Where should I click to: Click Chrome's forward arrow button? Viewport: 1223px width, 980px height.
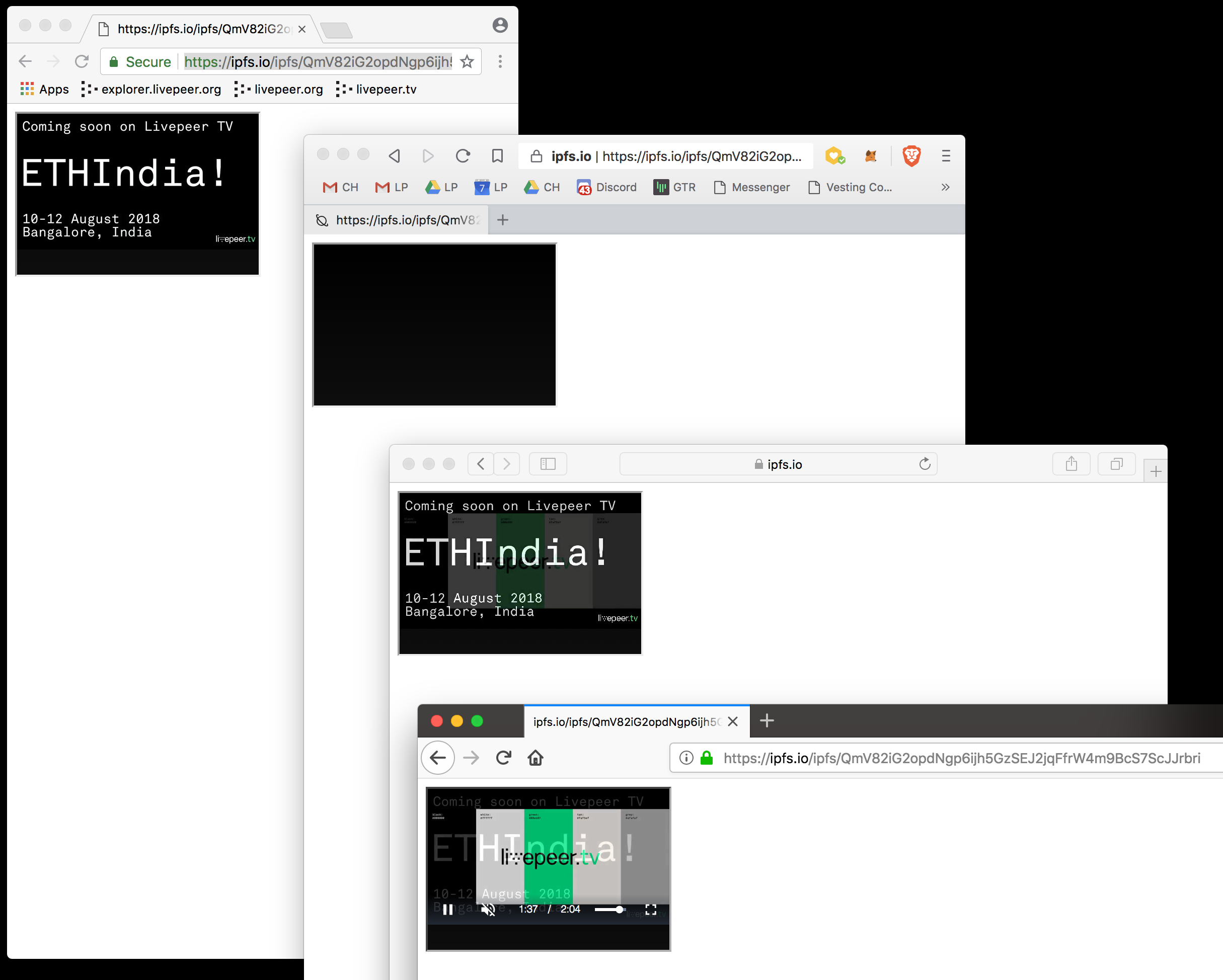coord(53,61)
